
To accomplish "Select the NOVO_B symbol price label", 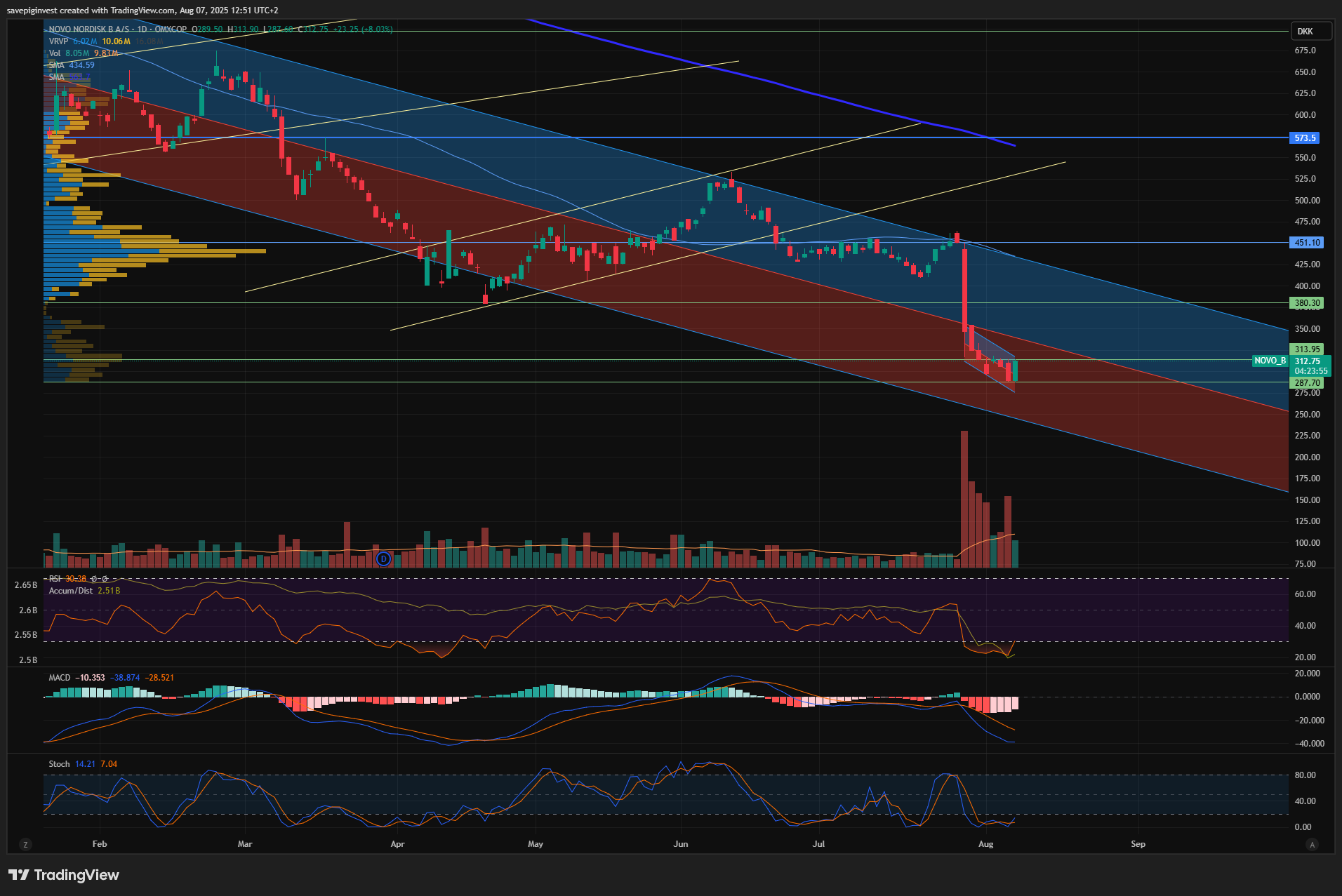I will click(x=1270, y=361).
